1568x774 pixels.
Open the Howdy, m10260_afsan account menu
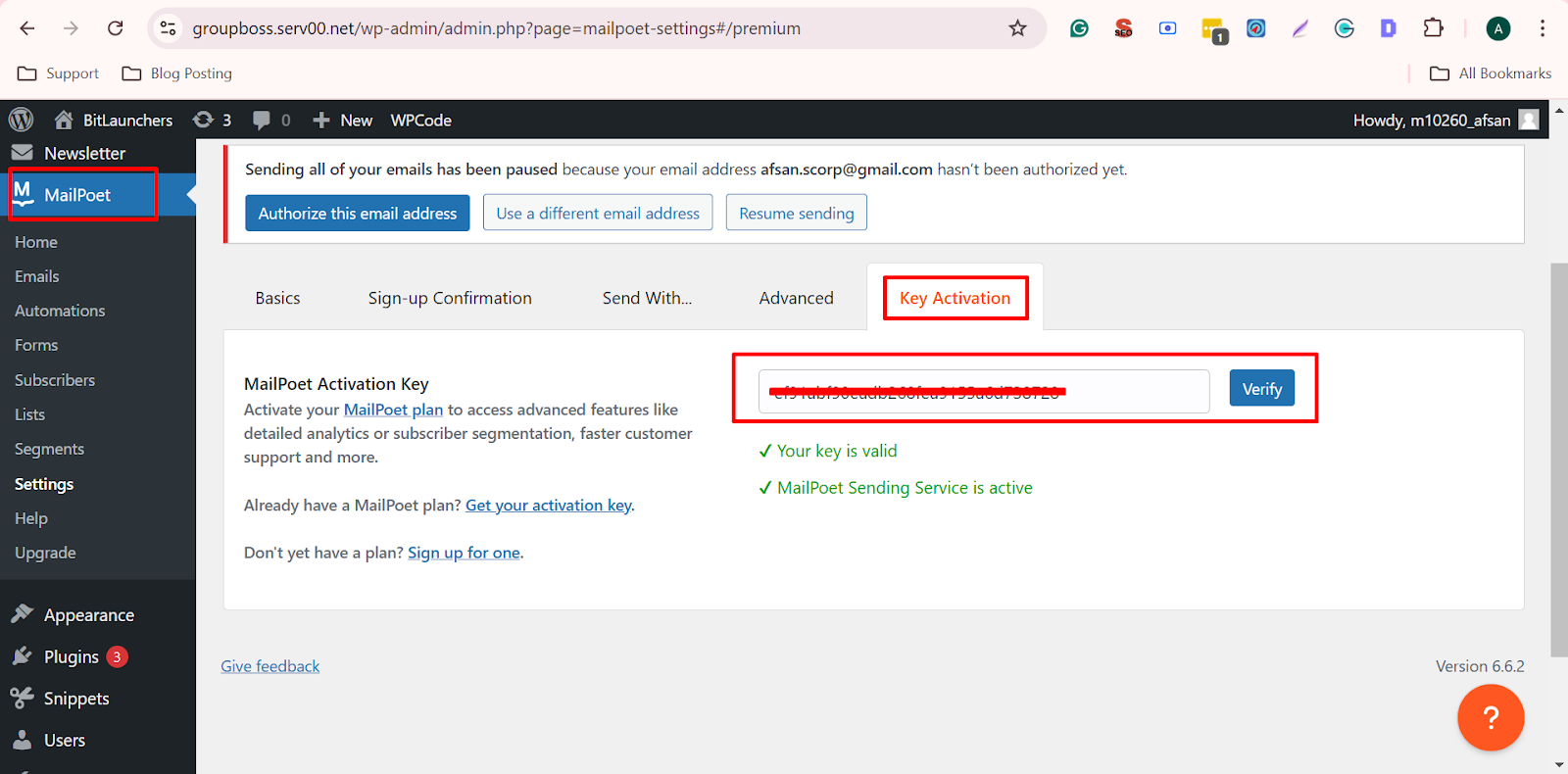(1445, 120)
